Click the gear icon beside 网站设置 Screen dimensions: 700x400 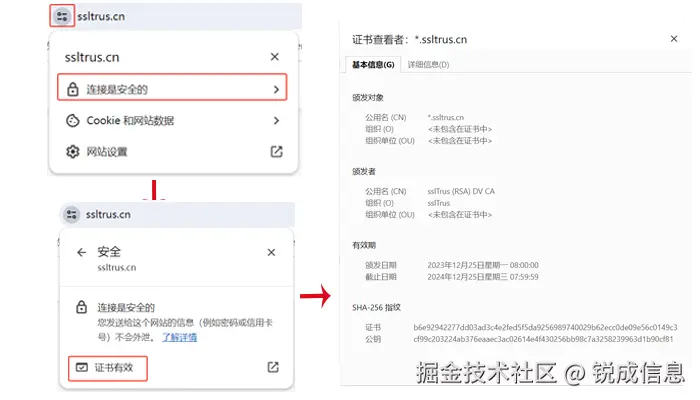tap(73, 152)
